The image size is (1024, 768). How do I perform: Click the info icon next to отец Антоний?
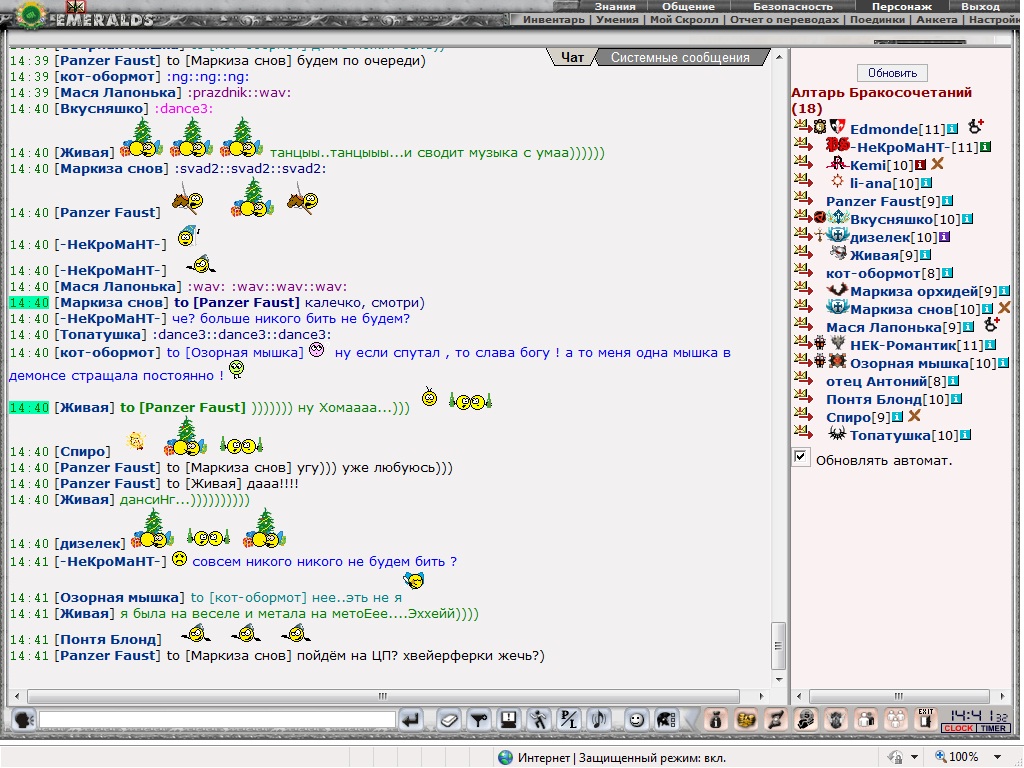(953, 381)
